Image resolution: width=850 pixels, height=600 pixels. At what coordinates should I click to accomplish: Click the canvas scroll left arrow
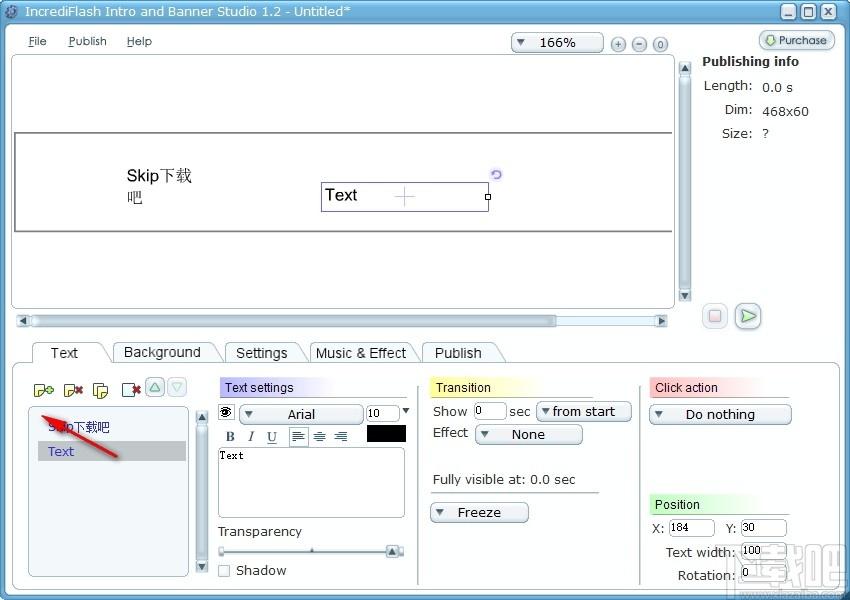coord(23,321)
